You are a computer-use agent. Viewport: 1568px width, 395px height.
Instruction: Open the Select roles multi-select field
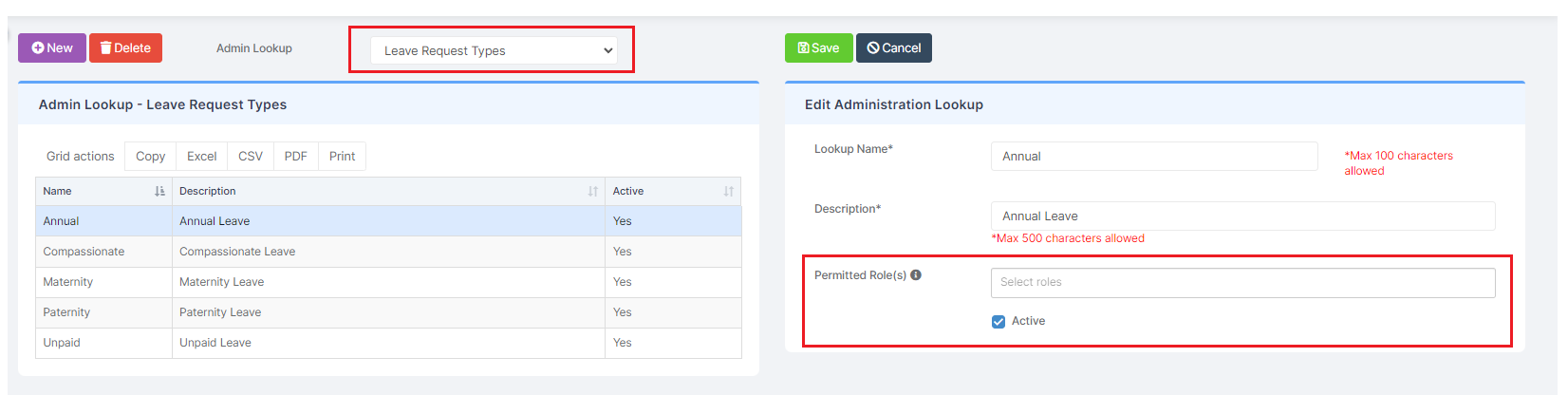(x=1242, y=283)
